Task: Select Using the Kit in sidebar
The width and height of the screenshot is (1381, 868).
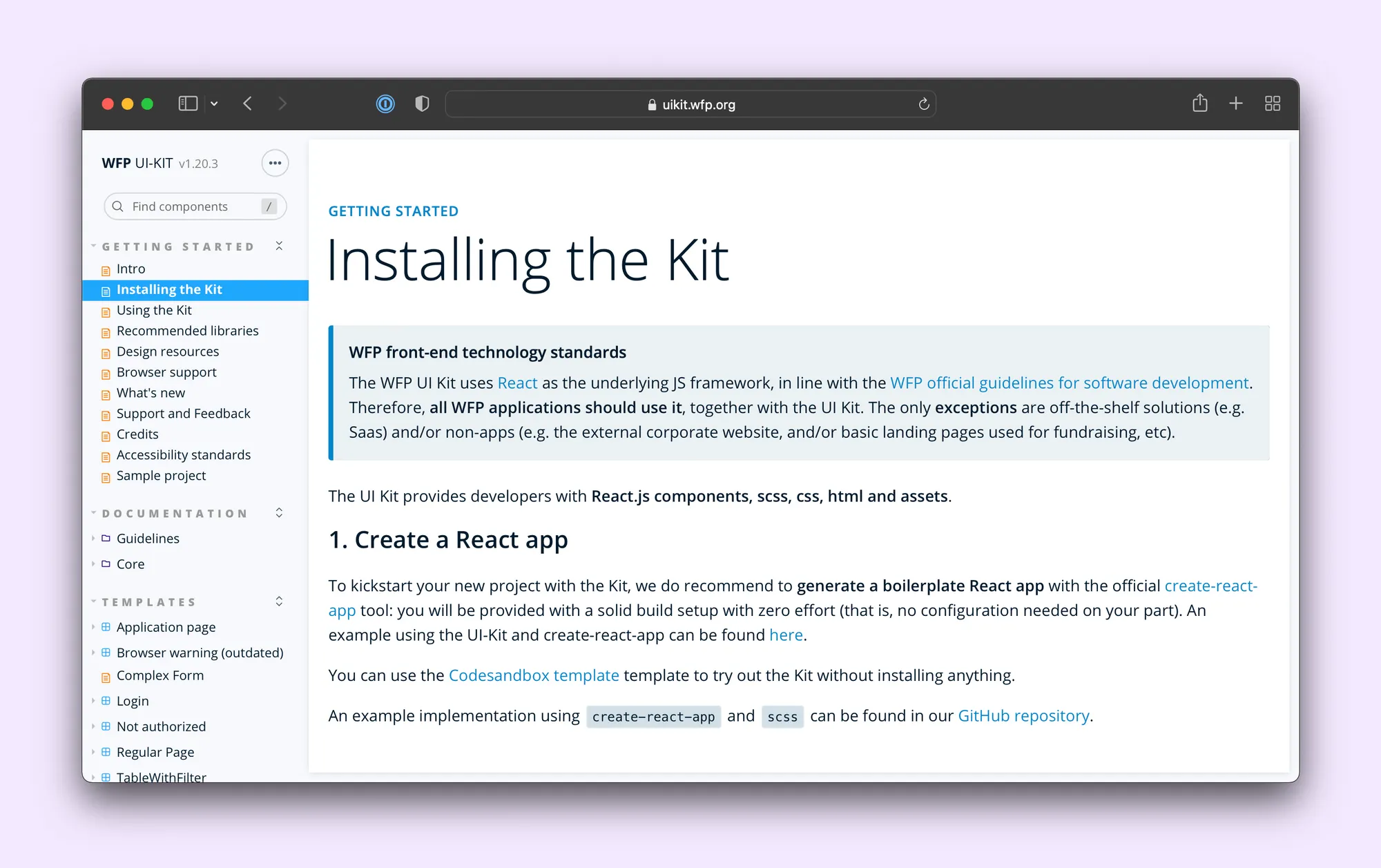Action: click(154, 310)
